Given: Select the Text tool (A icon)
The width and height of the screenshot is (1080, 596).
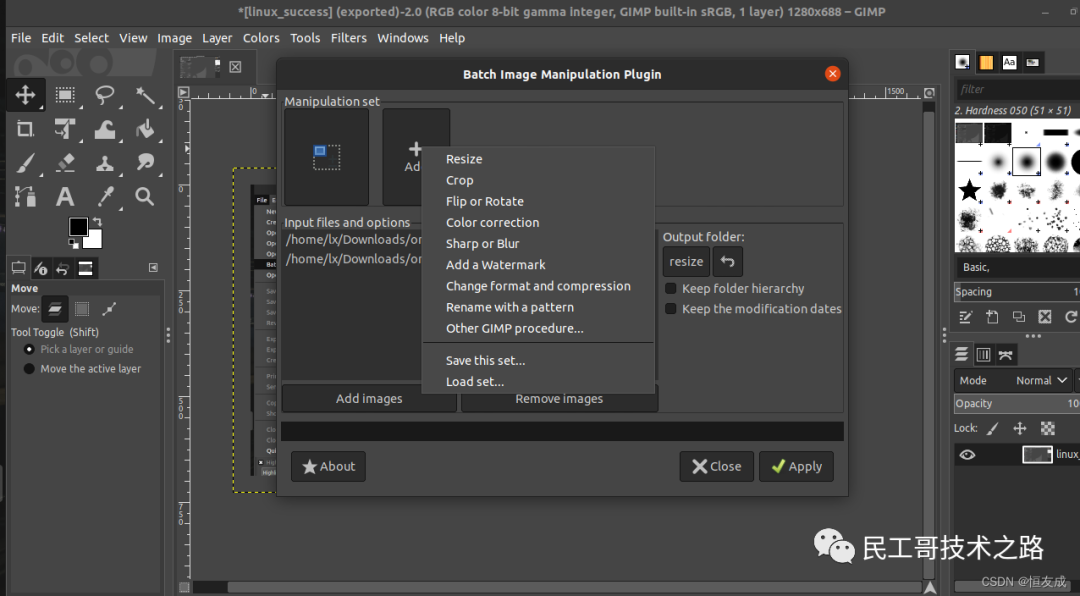Looking at the screenshot, I should [65, 196].
